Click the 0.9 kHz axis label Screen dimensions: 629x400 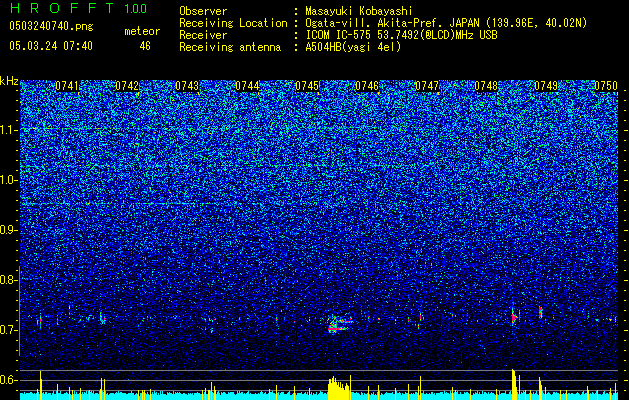pos(9,230)
